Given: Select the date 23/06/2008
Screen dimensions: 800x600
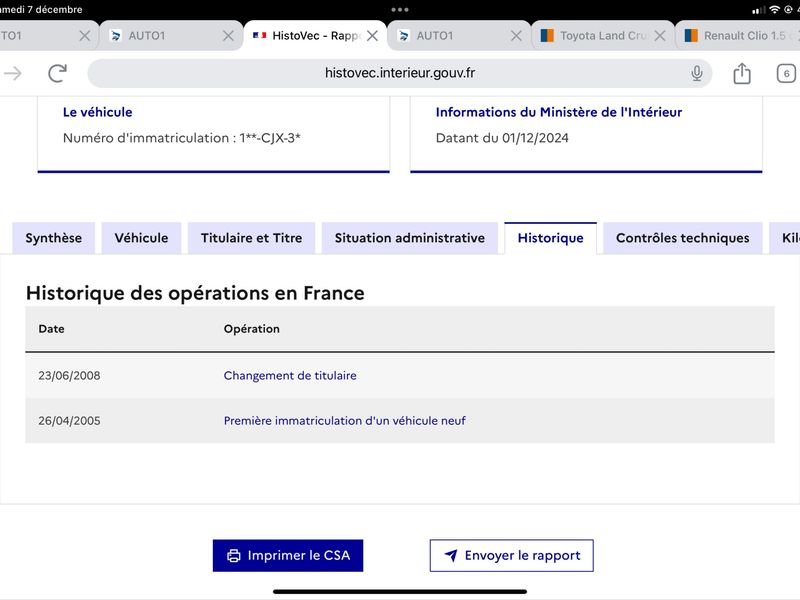Looking at the screenshot, I should coord(69,376).
